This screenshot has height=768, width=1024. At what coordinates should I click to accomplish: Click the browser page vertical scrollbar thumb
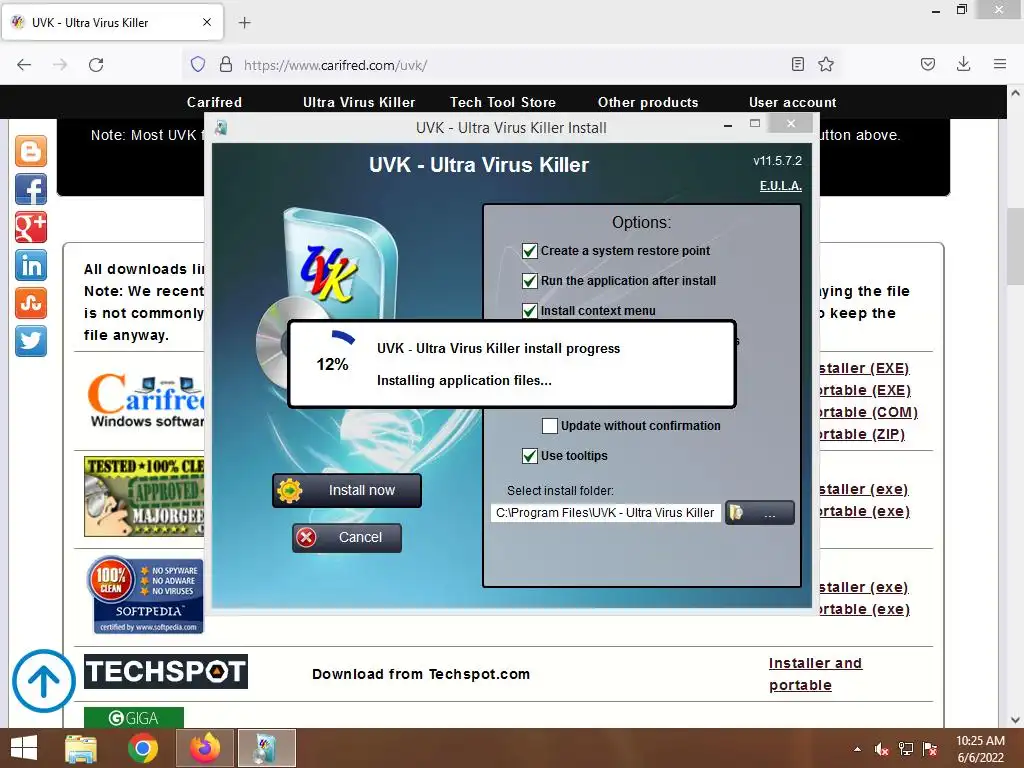[1015, 246]
